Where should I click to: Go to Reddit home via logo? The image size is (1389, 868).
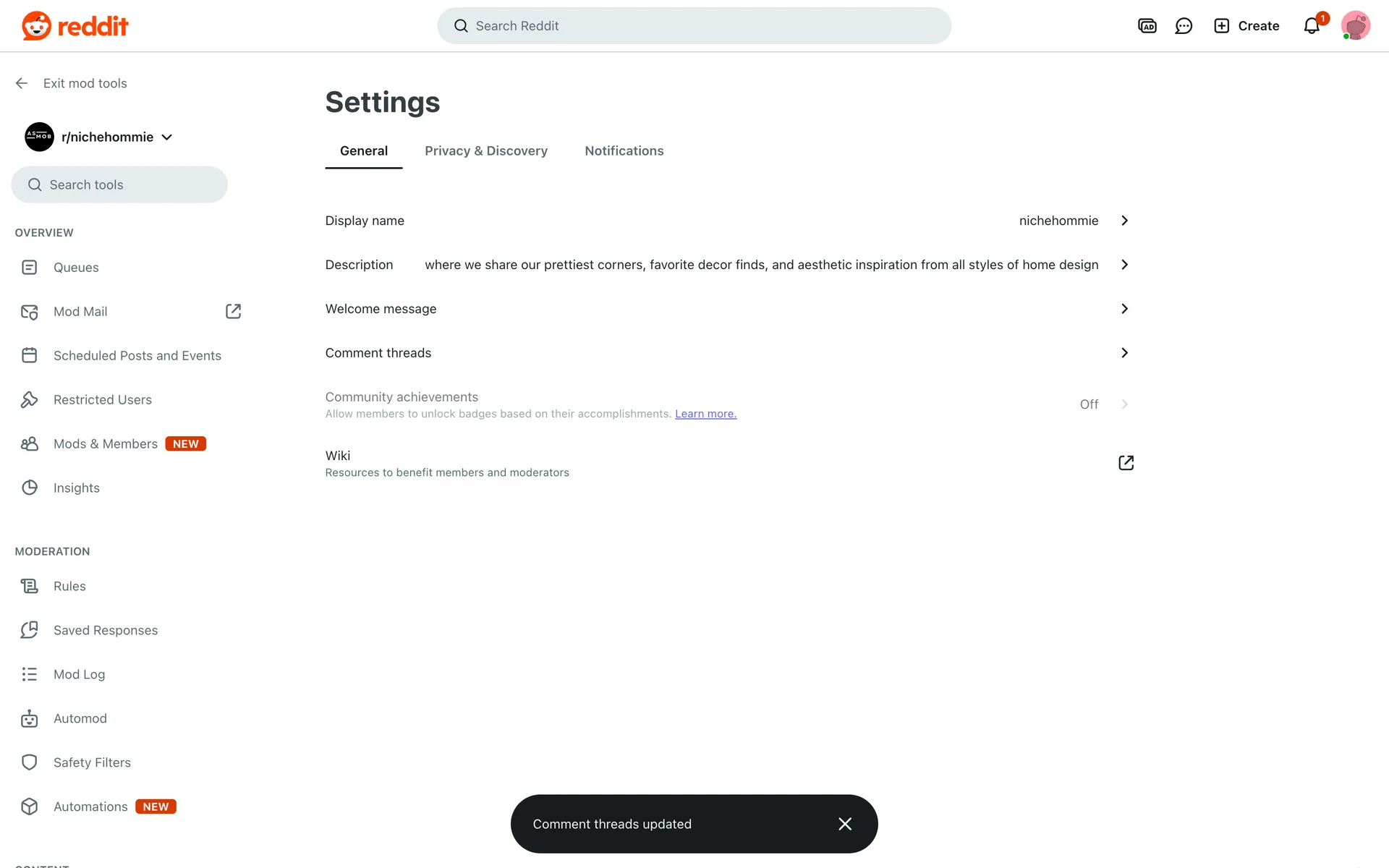click(75, 26)
